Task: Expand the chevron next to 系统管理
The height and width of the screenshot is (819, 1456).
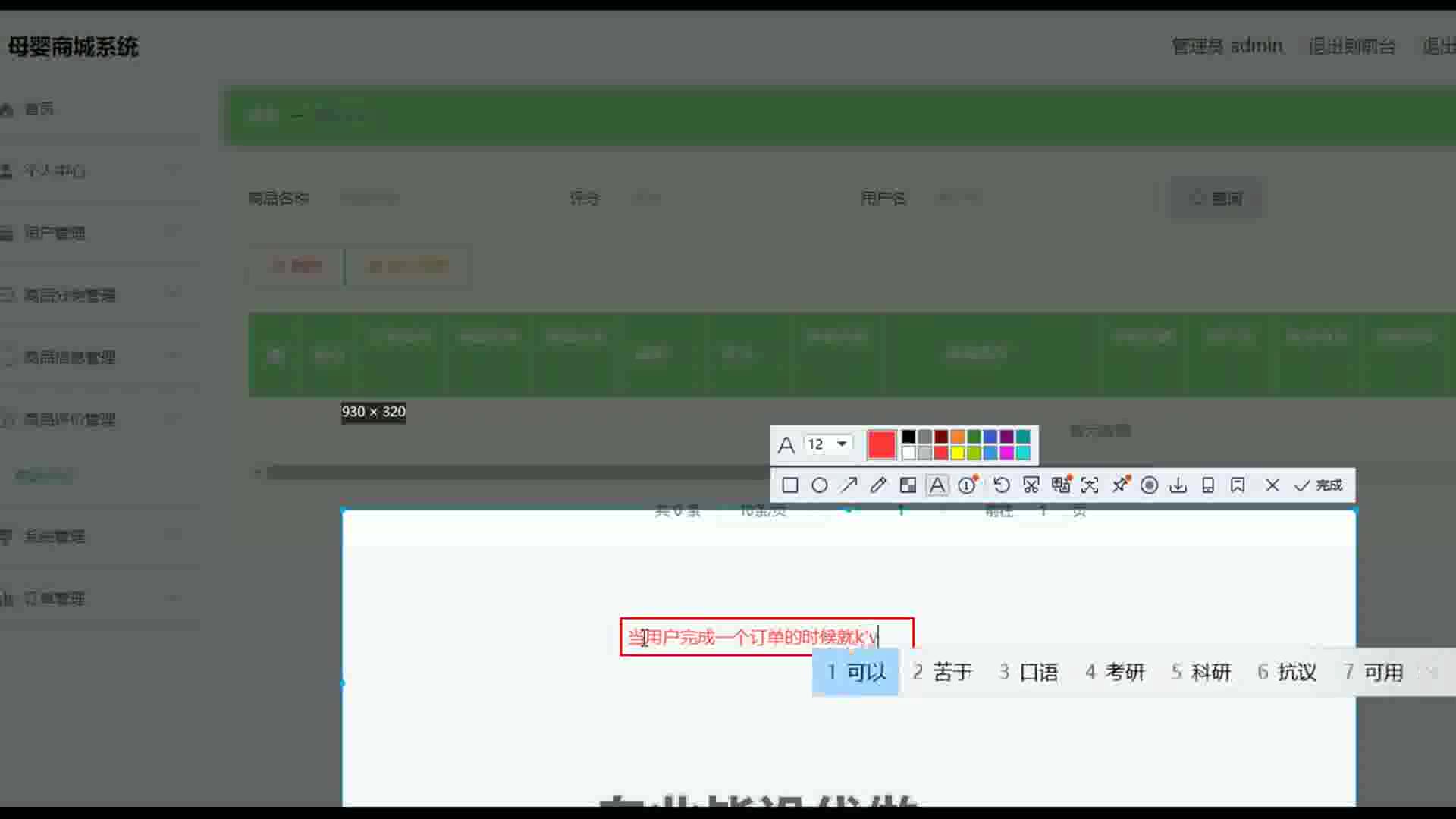Action: [x=173, y=535]
